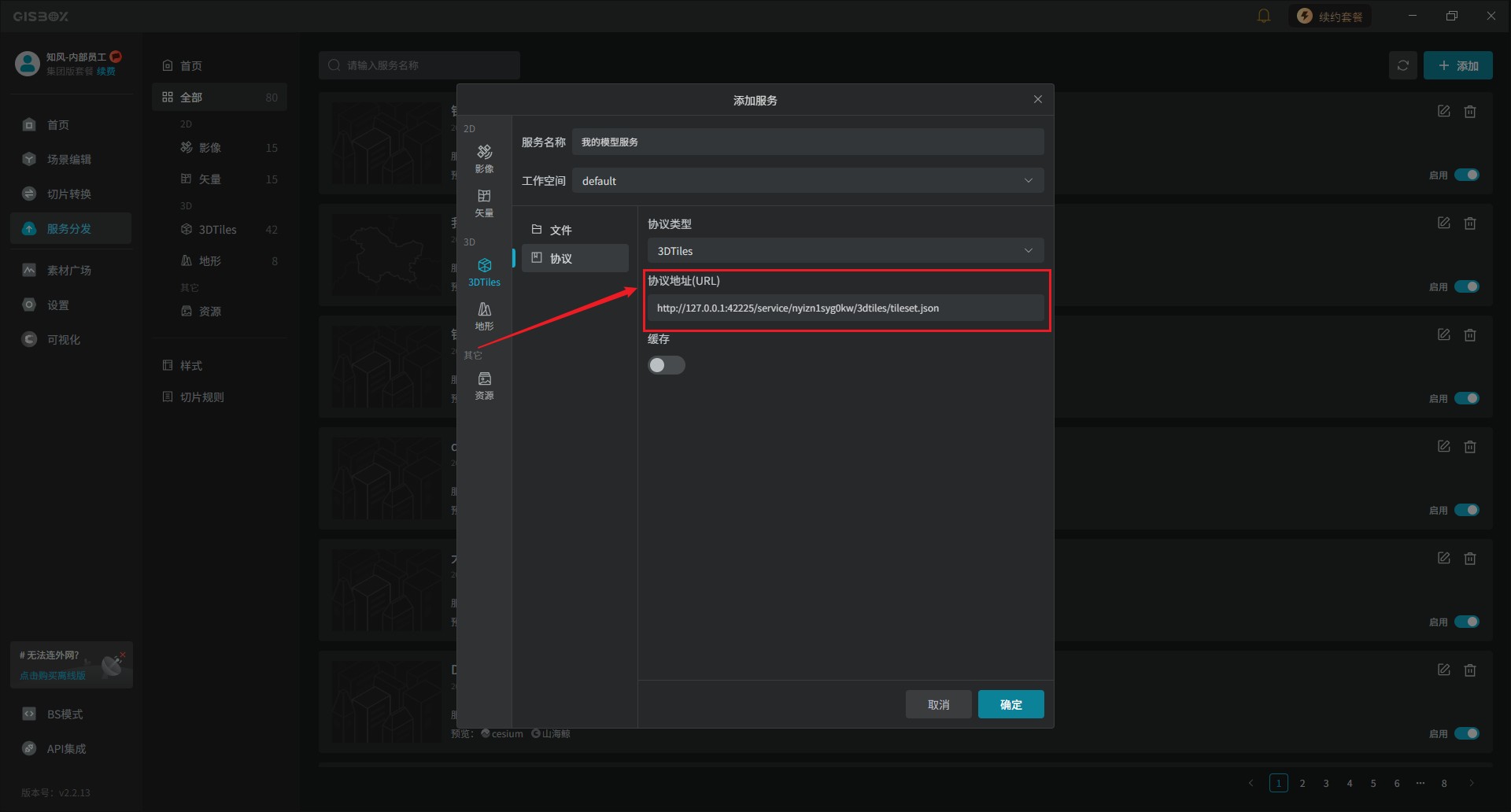
Task: Select the 矢量 vector type in dialog
Action: pyautogui.click(x=484, y=202)
